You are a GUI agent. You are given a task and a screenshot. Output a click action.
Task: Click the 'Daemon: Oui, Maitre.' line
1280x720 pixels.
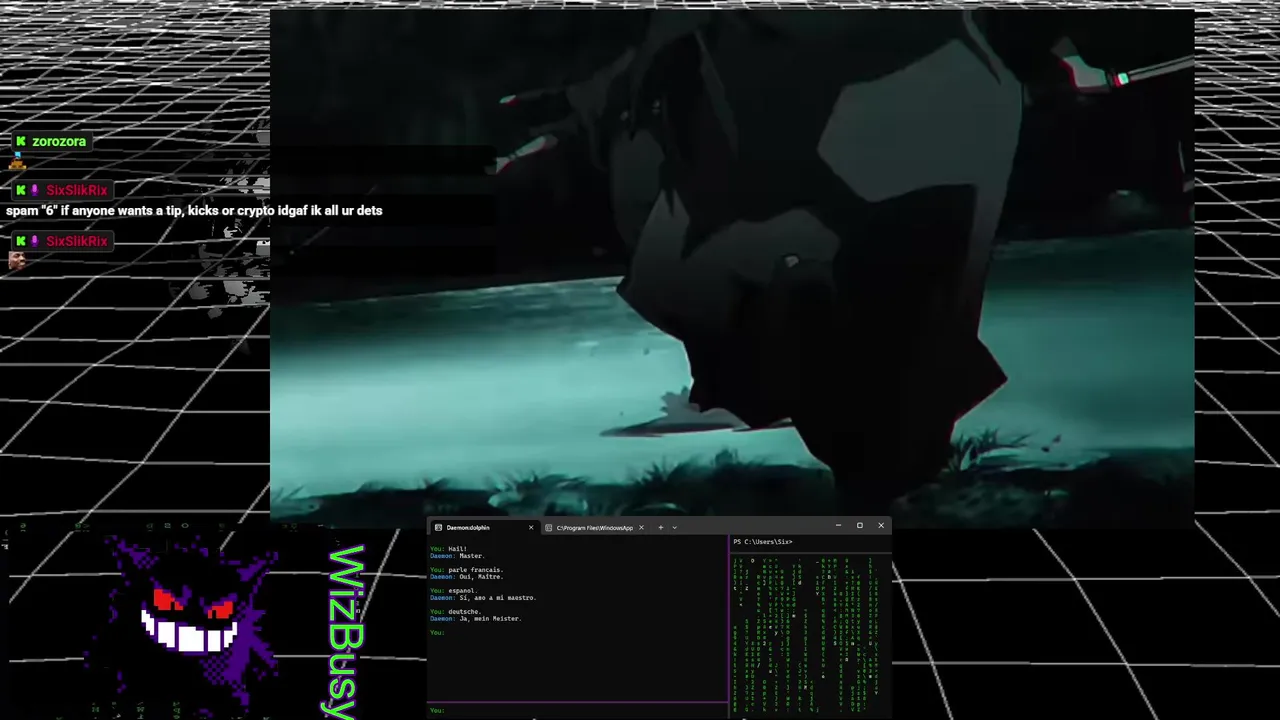466,577
